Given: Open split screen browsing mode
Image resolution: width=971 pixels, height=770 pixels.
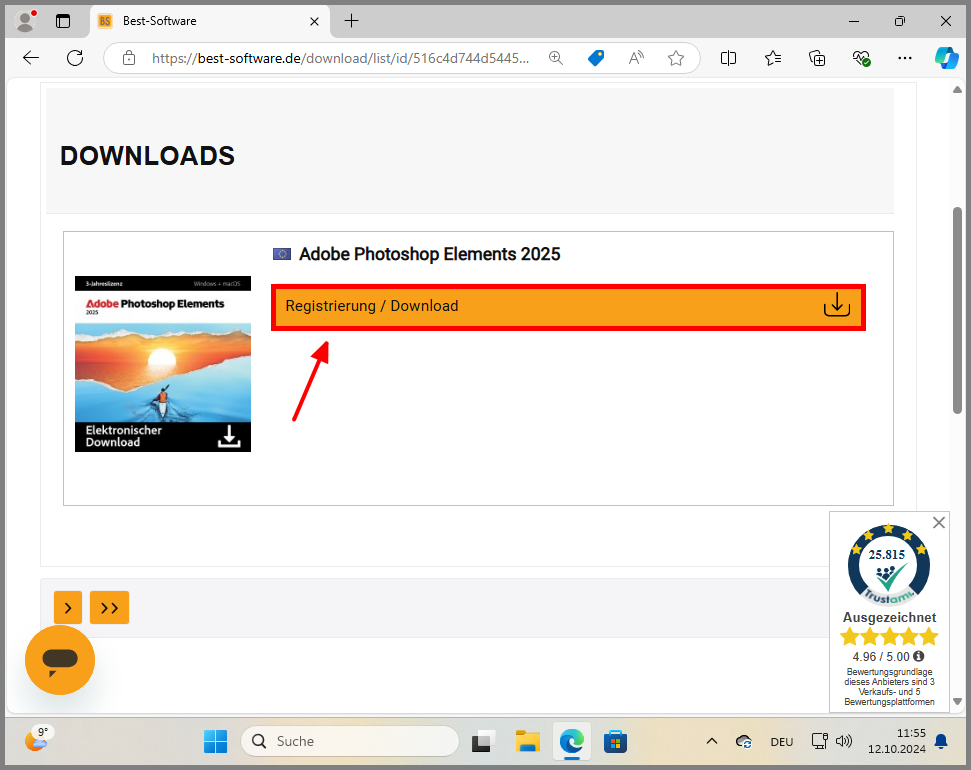Looking at the screenshot, I should 728,58.
